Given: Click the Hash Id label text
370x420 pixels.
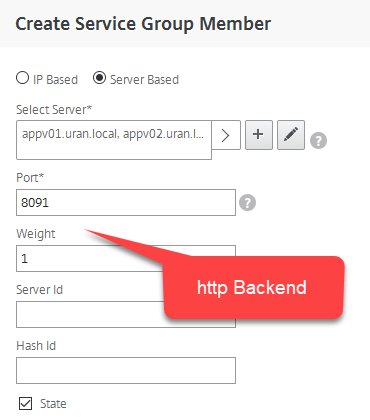Looking at the screenshot, I should pyautogui.click(x=36, y=346).
